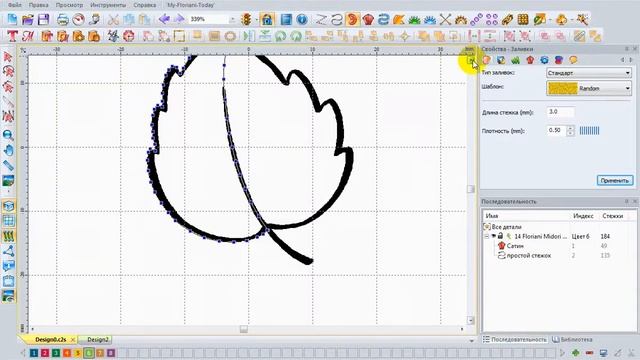Screen dimensions: 640x360
Task: Select the crossed needles X tool
Action: point(445,19)
